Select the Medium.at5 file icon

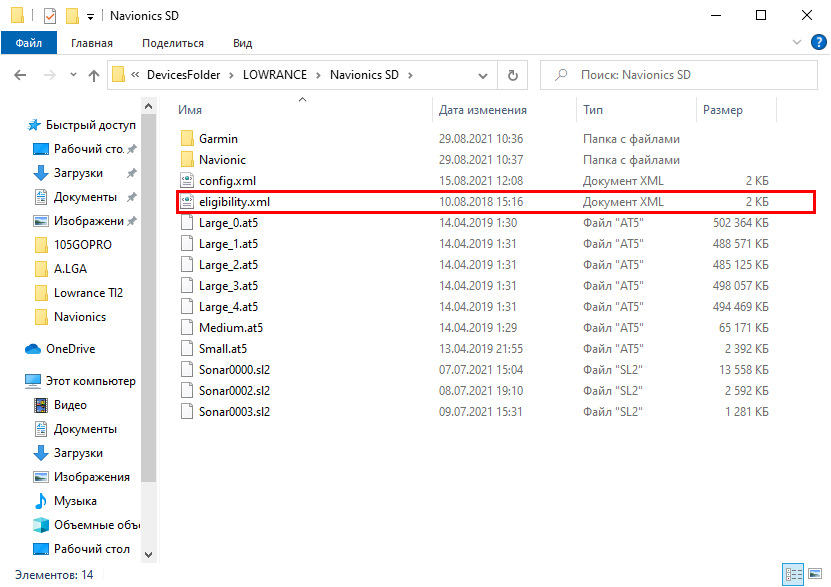[187, 328]
